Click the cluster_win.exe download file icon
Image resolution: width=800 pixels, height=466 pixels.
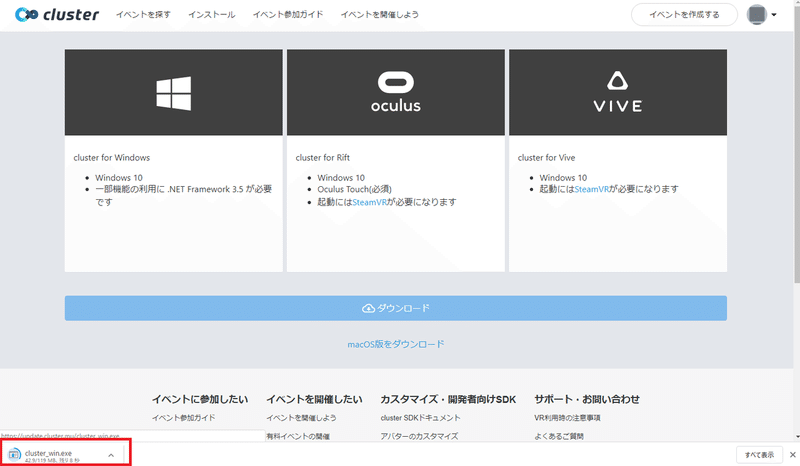[x=14, y=454]
